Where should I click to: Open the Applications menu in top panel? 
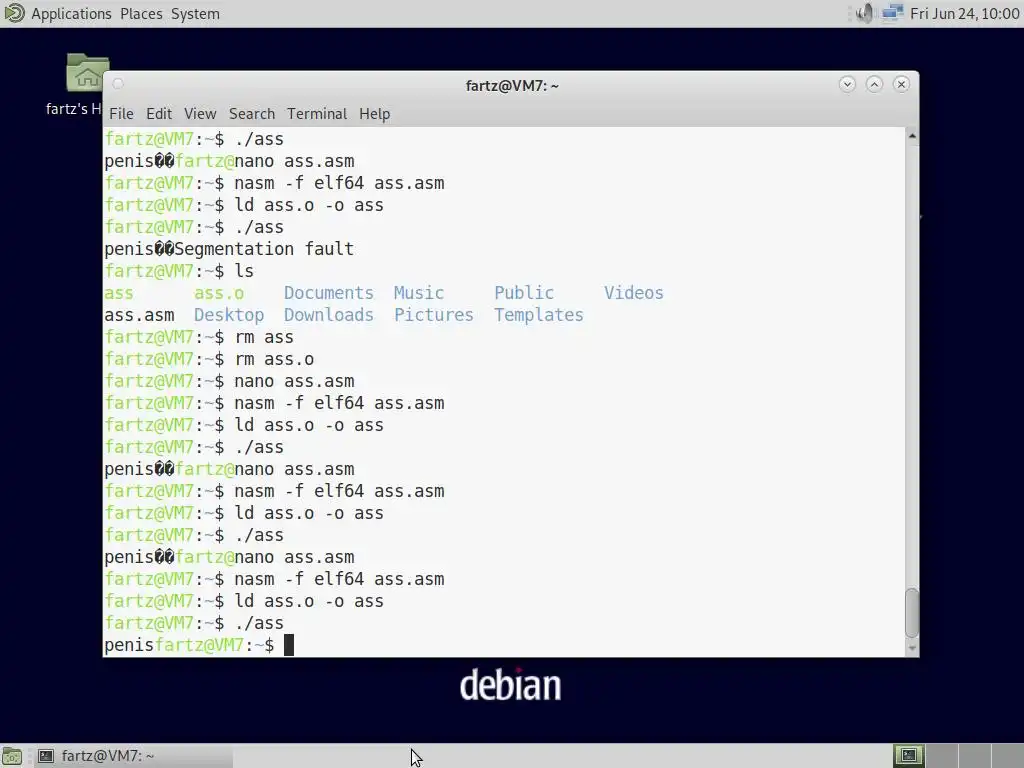click(x=71, y=14)
